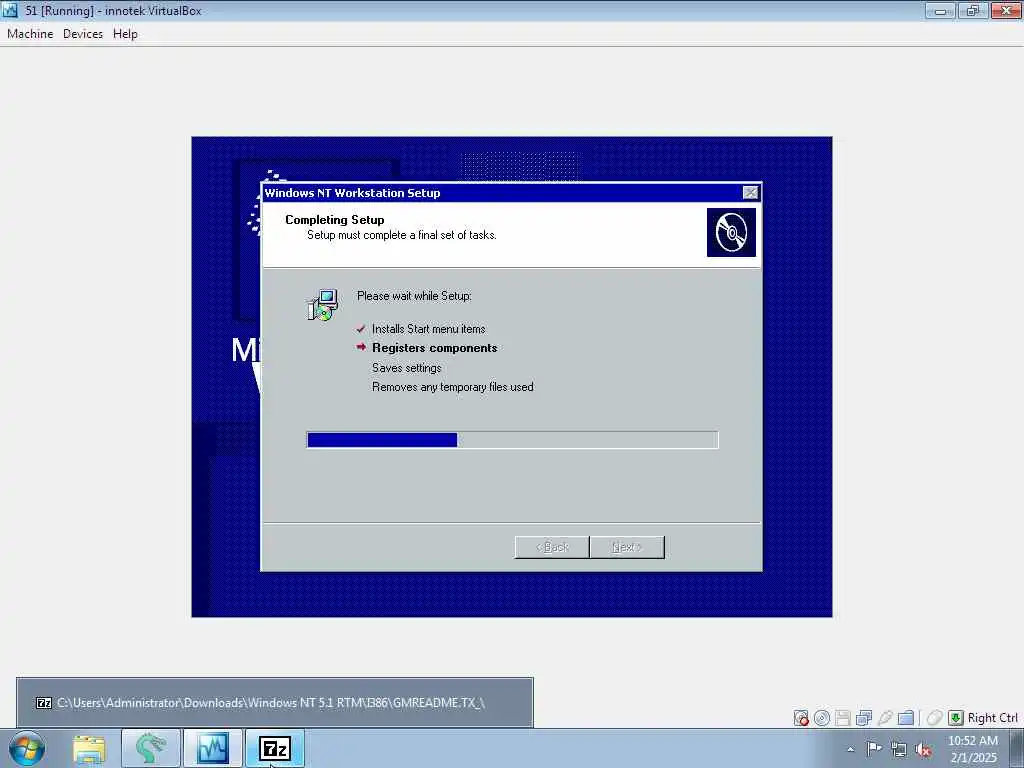The width and height of the screenshot is (1024, 768).
Task: Click the Back button in setup
Action: (552, 547)
